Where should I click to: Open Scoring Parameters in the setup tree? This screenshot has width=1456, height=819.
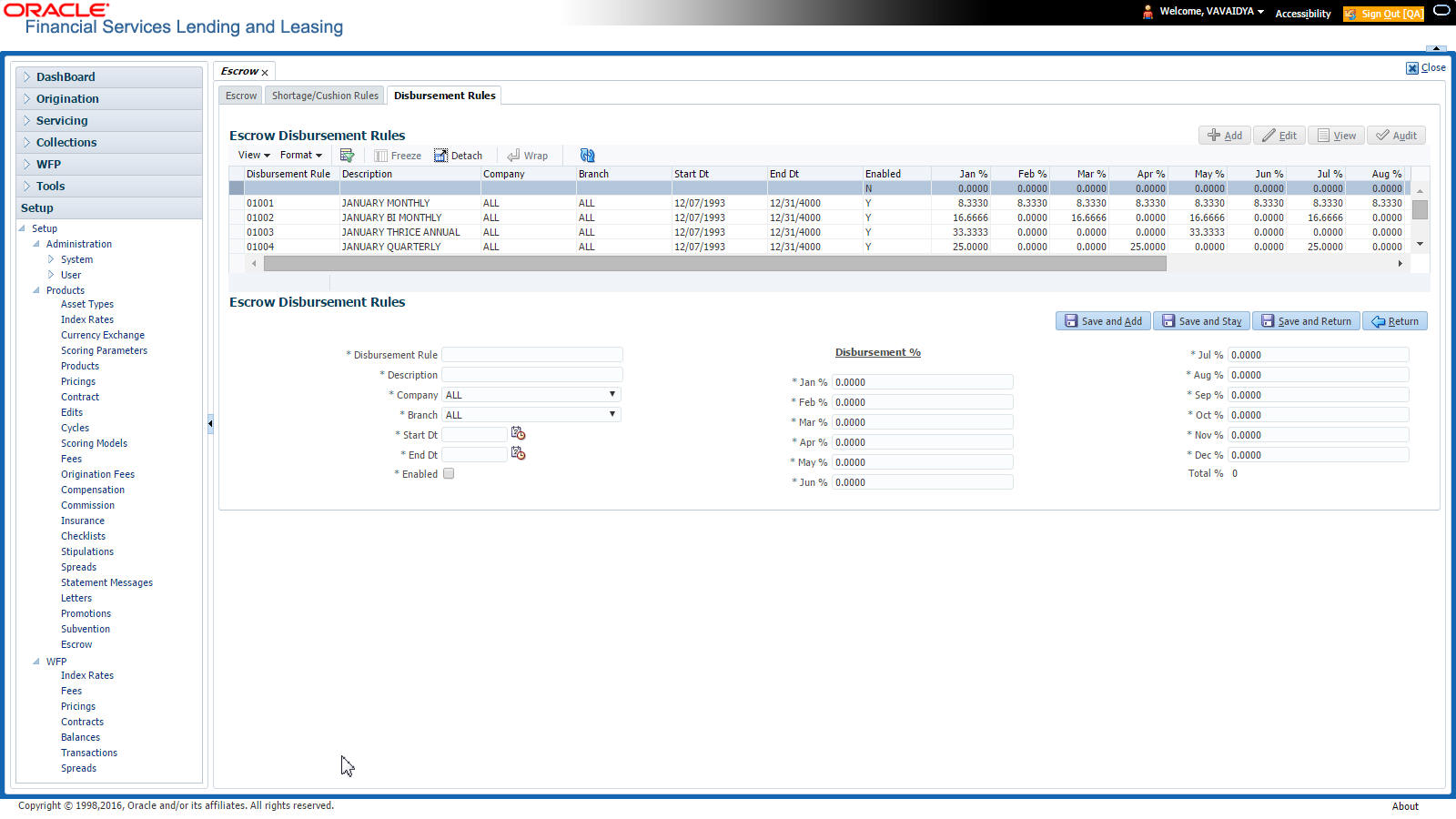click(x=104, y=351)
